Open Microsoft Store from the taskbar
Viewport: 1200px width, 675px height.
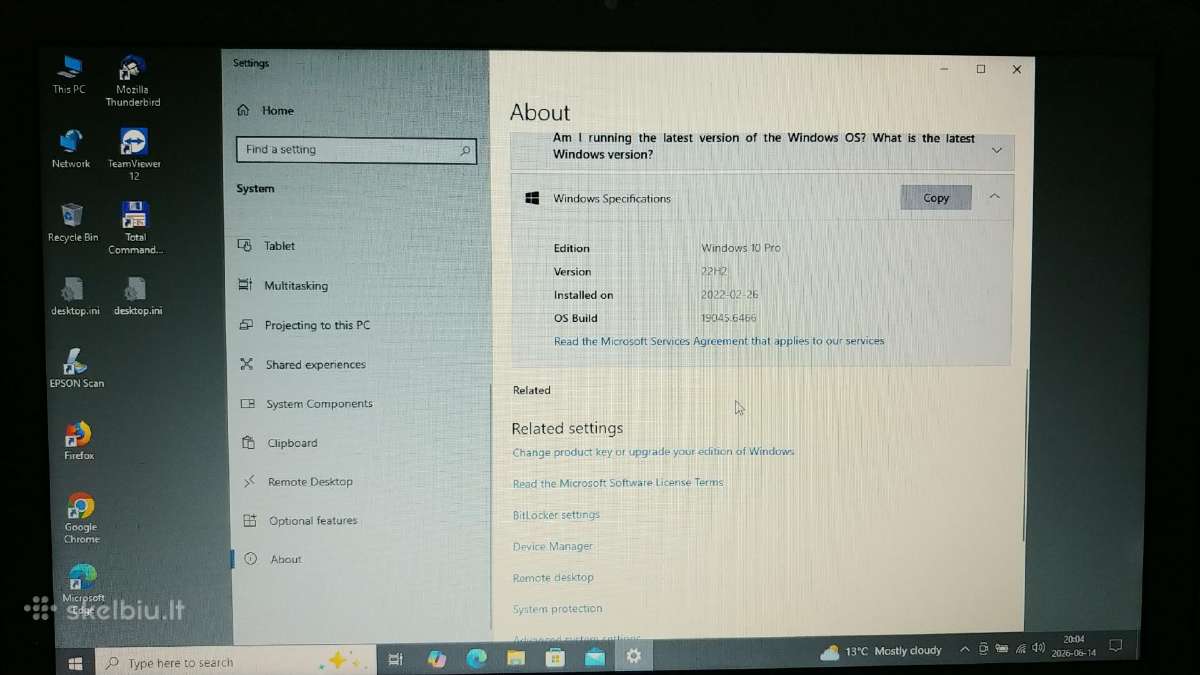tap(555, 658)
